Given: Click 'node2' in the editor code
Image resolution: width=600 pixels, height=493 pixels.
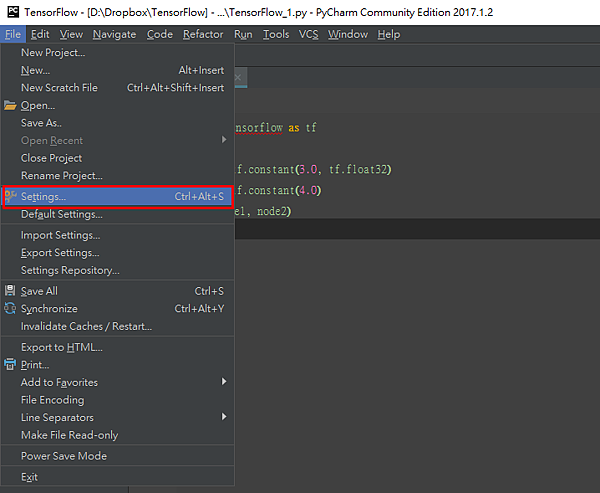Looking at the screenshot, I should pos(271,211).
